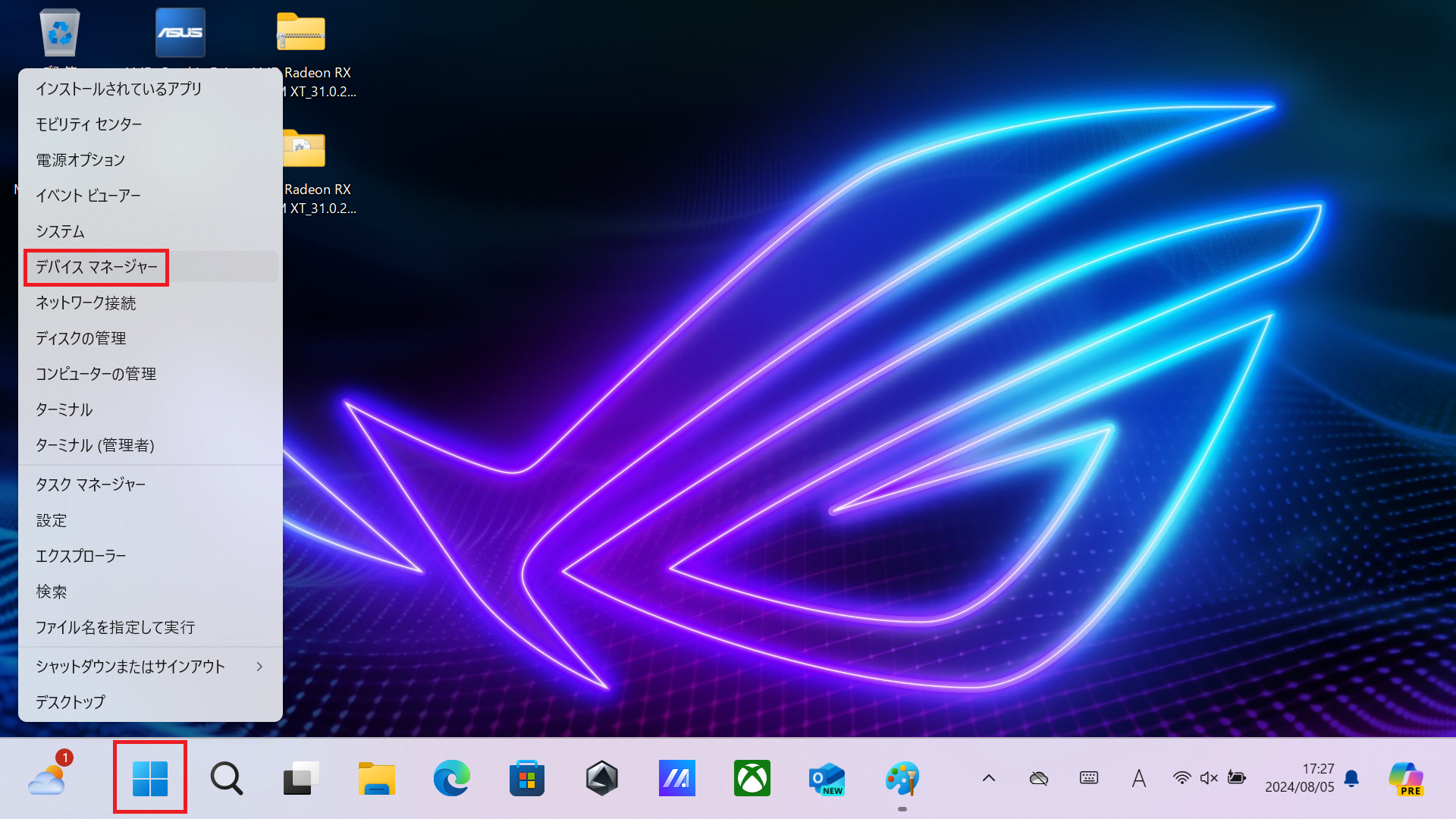Image resolution: width=1456 pixels, height=819 pixels.
Task: Show hidden system tray icons
Action: [x=989, y=778]
